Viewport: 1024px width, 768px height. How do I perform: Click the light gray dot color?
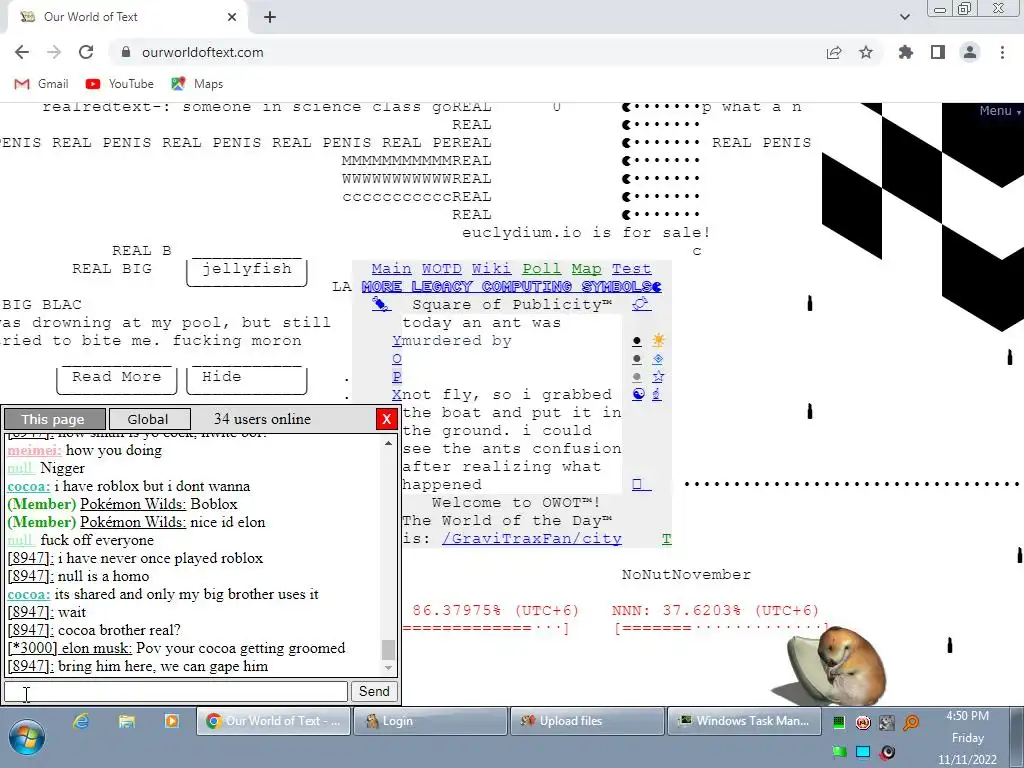click(x=637, y=377)
